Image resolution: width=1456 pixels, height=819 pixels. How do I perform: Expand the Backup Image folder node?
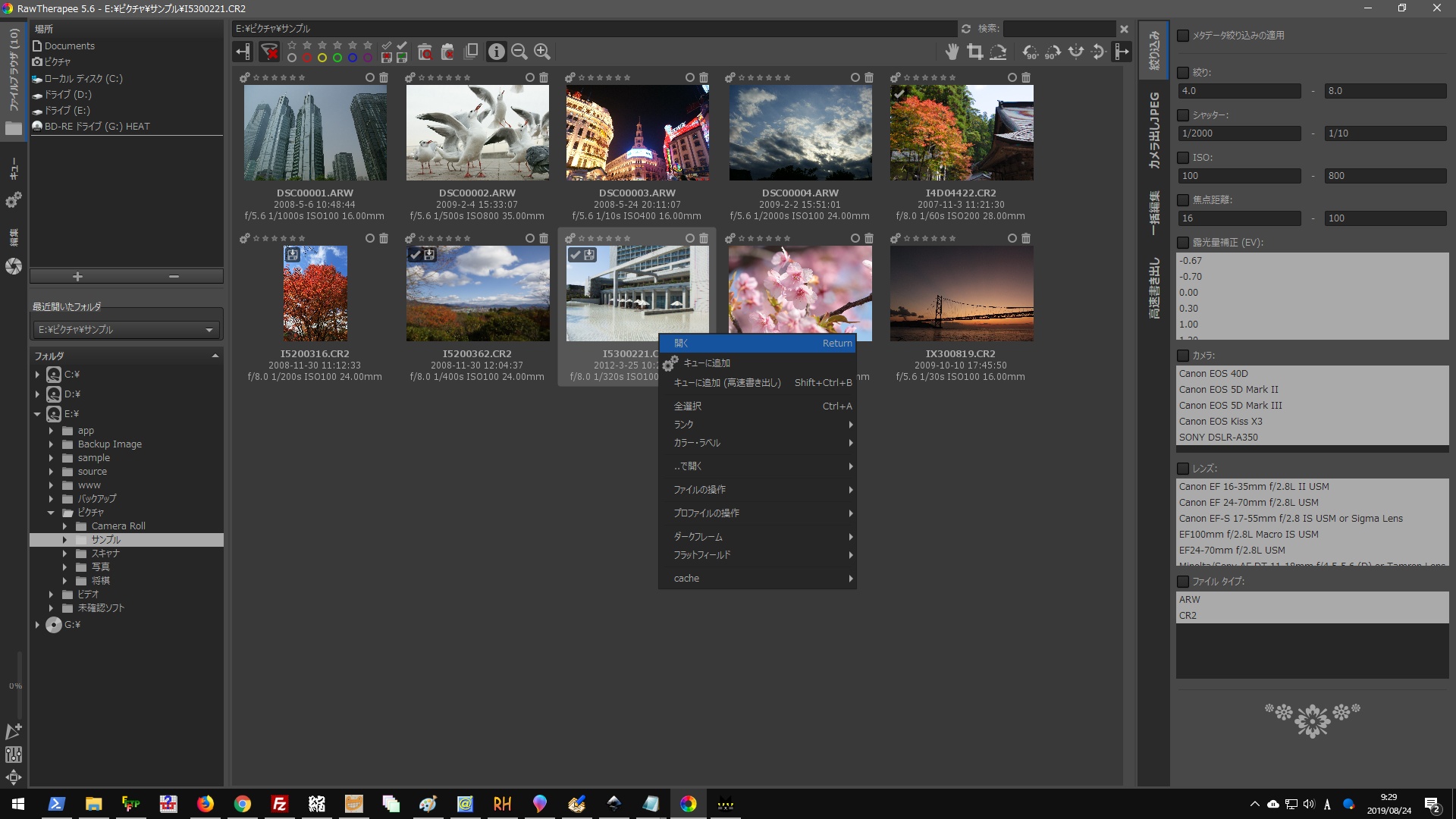(52, 444)
